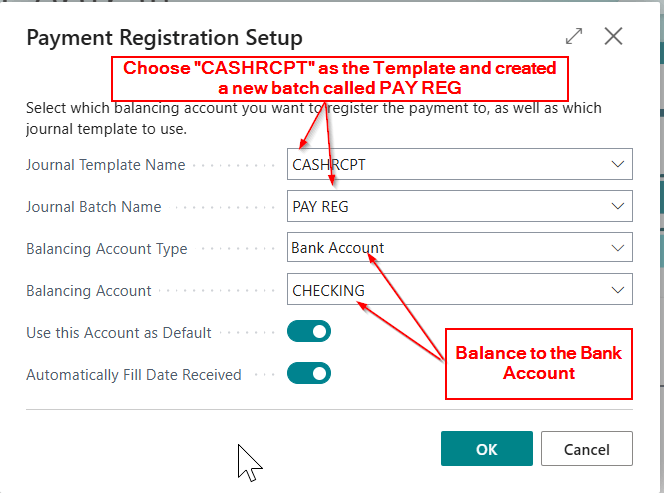
Task: Click the Balancing Account Type label
Action: (106, 249)
